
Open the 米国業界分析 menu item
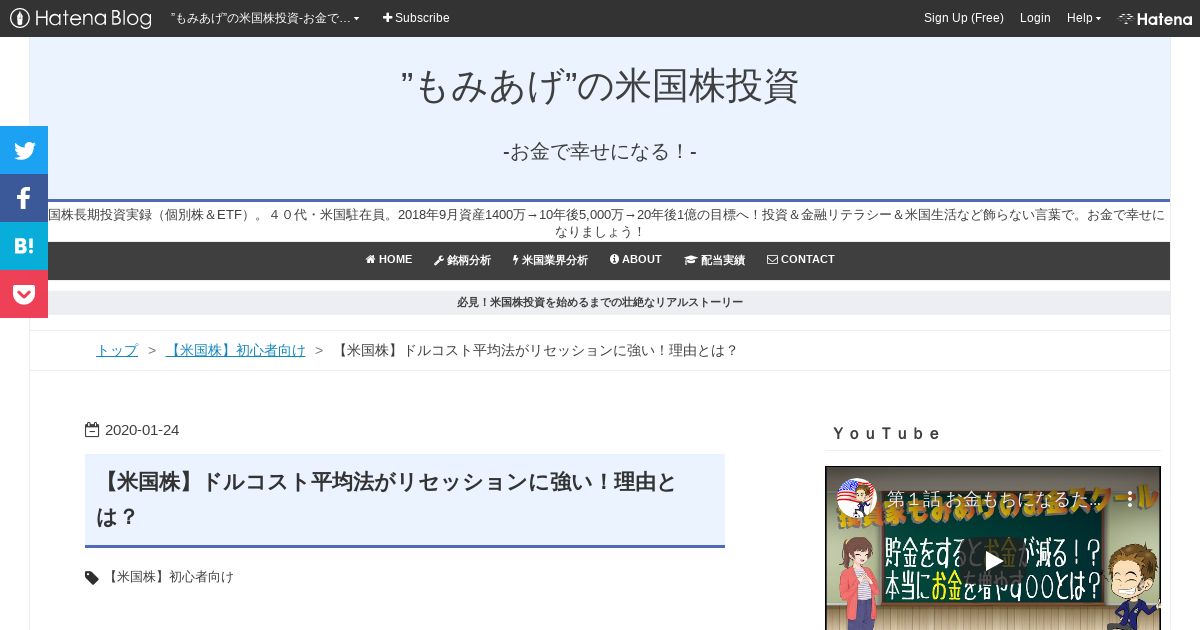[550, 260]
